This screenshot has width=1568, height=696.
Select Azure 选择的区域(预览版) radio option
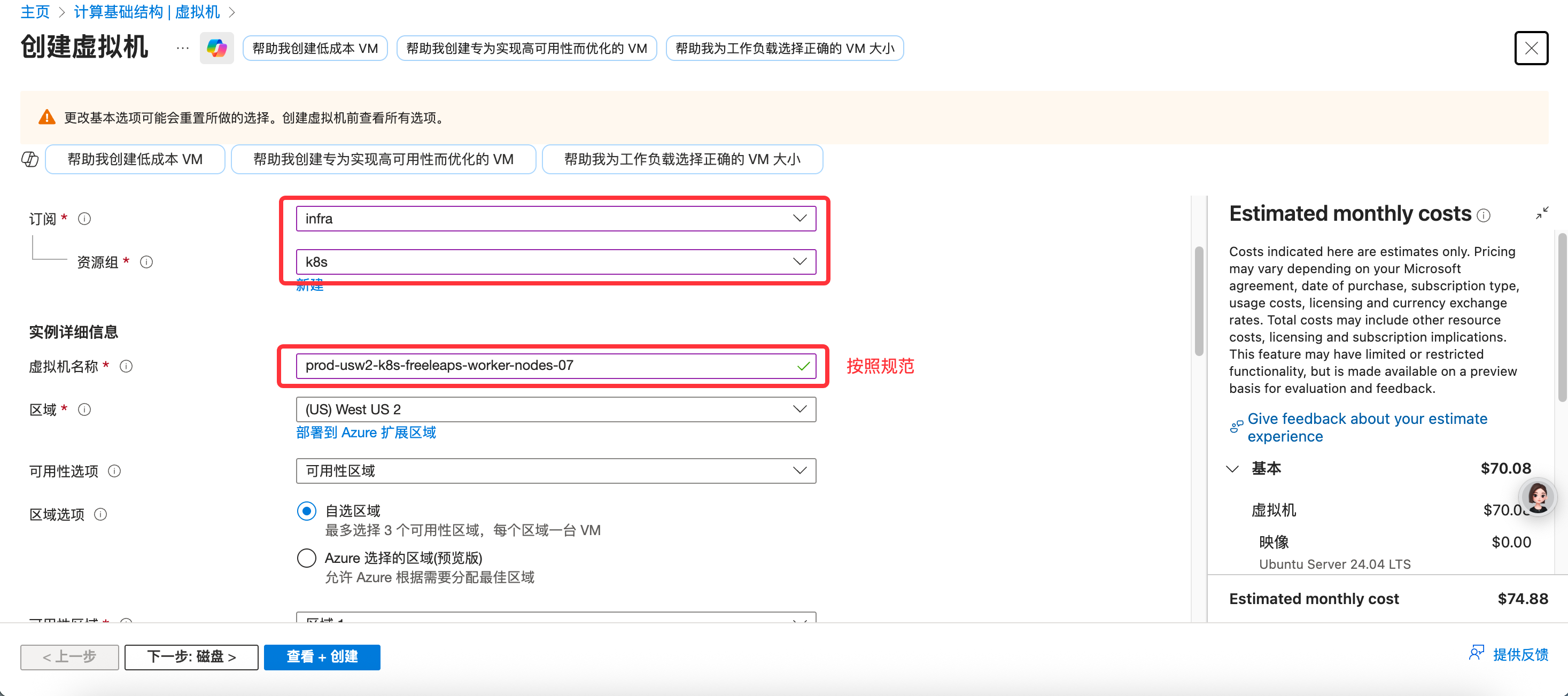pos(307,558)
